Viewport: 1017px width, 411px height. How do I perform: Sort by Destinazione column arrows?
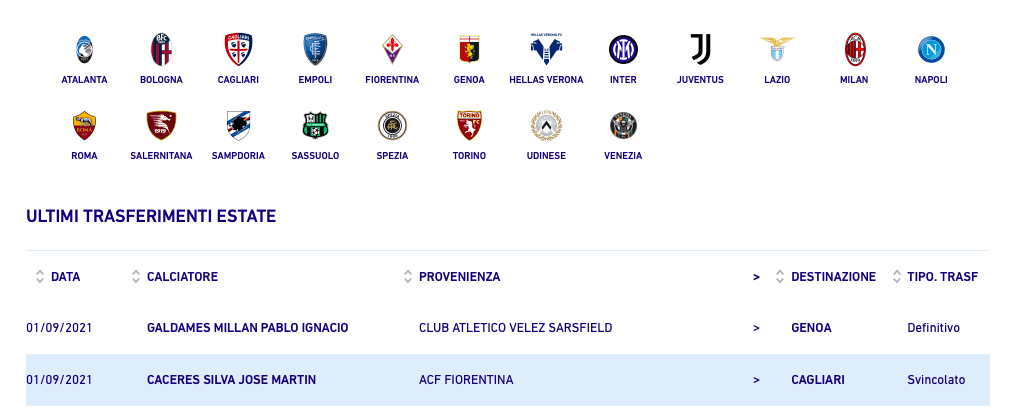pos(780,277)
